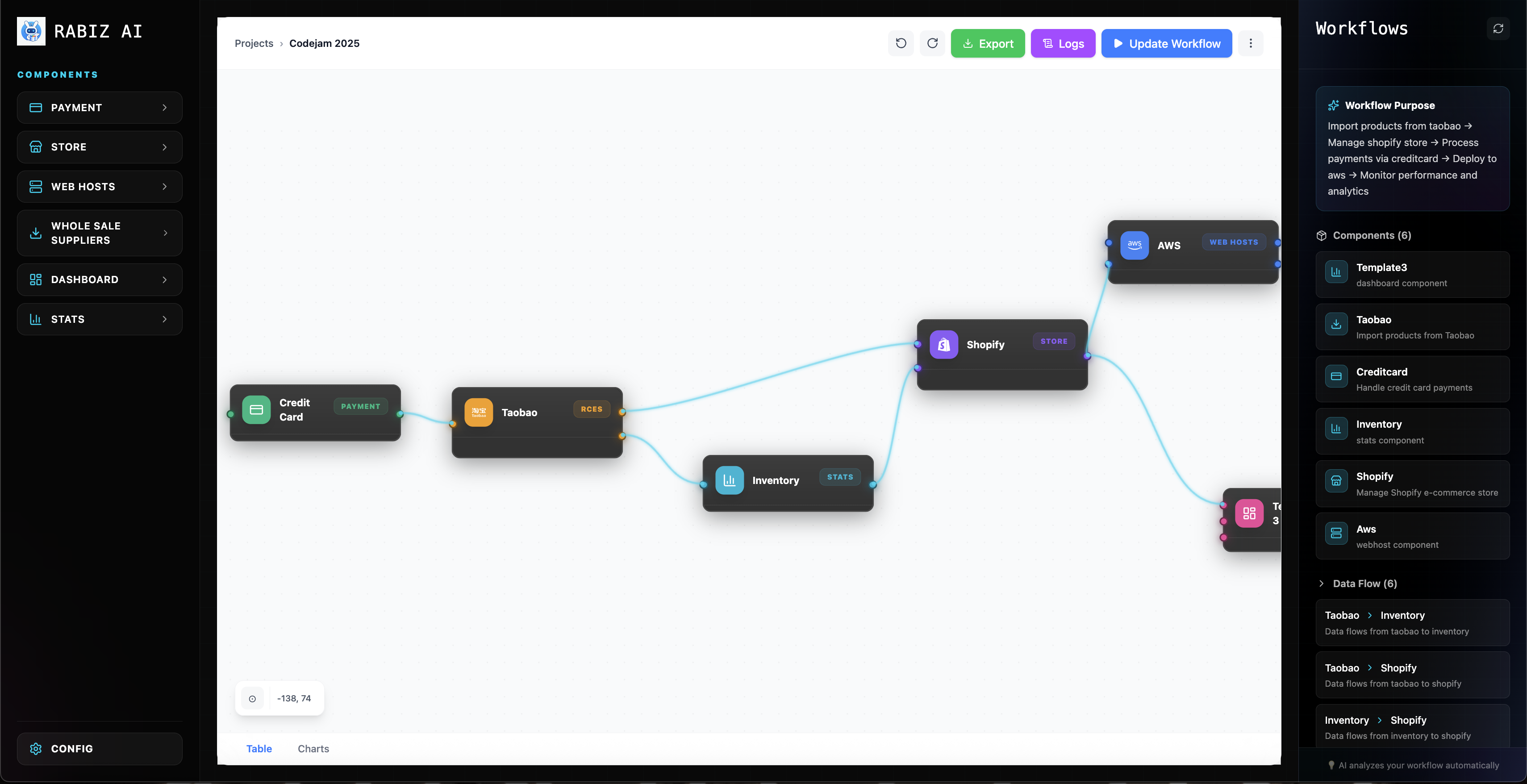Click the Taobao node's orange icon

coord(478,412)
